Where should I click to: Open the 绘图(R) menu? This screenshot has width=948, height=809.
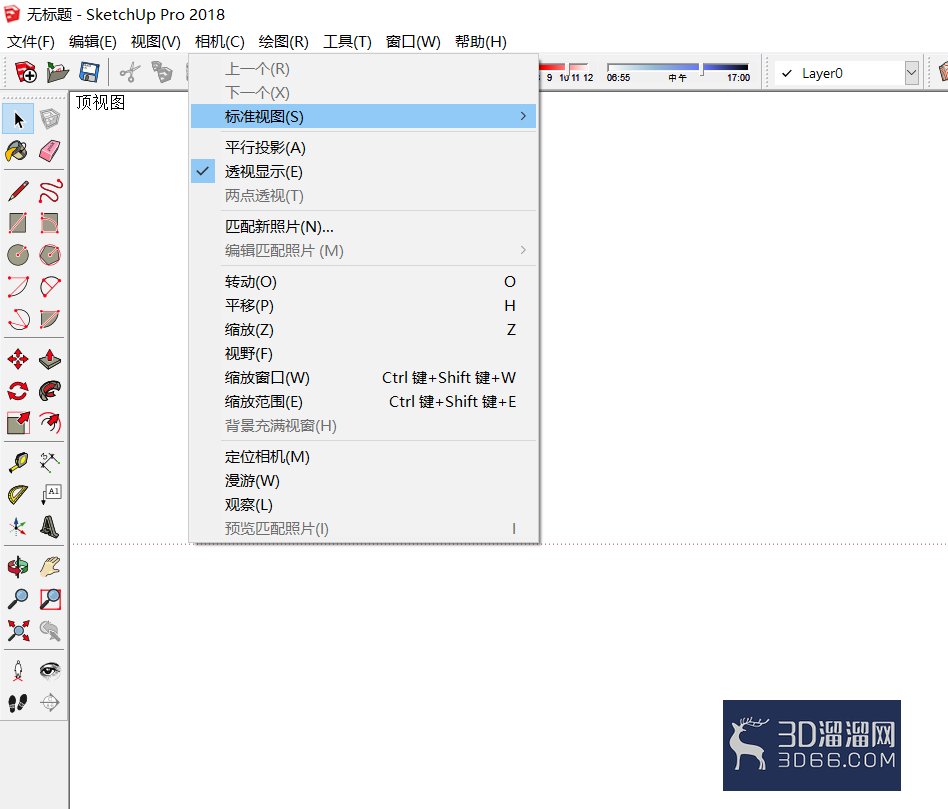point(284,42)
